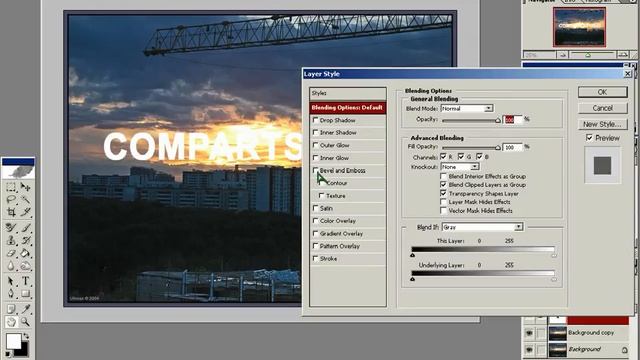The height and width of the screenshot is (360, 640).
Task: Select the Rectangular Marquee tool
Action: pos(11,187)
